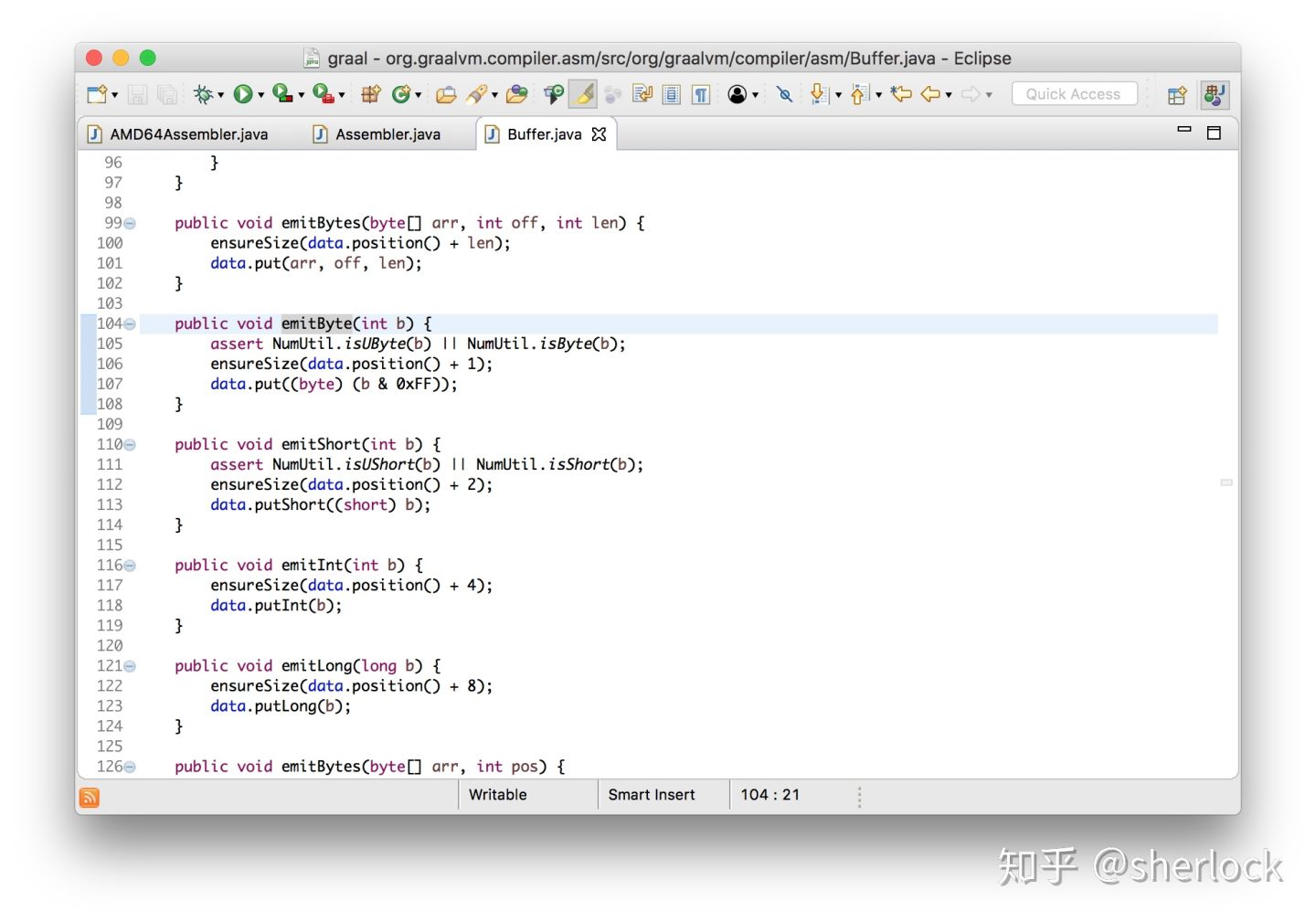Click the New wizard toolbar icon
The image size is (1316, 922).
97,94
